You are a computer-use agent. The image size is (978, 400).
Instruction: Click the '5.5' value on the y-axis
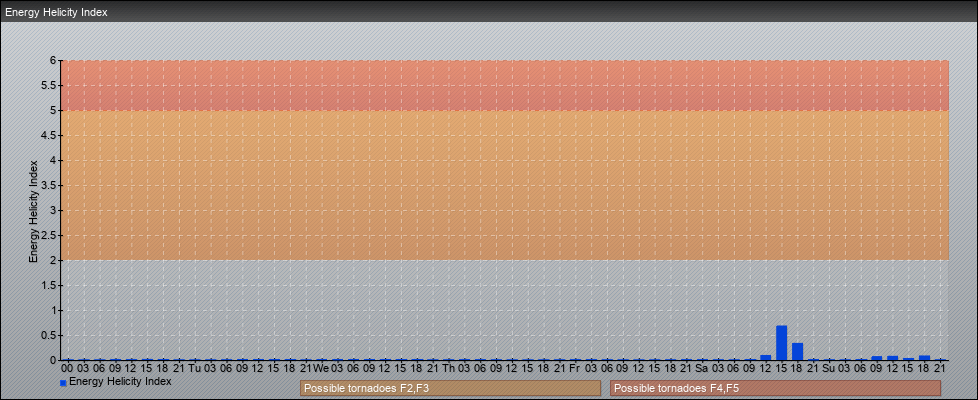click(x=50, y=85)
